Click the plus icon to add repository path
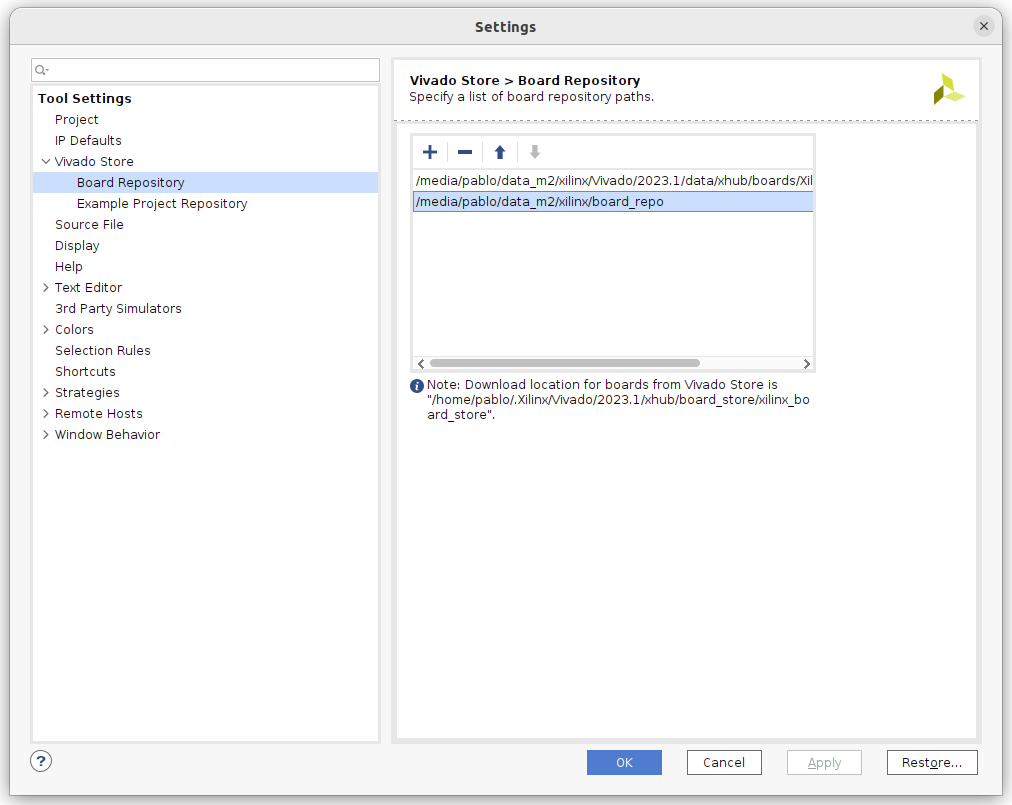Viewport: 1012px width, 805px height. [430, 152]
